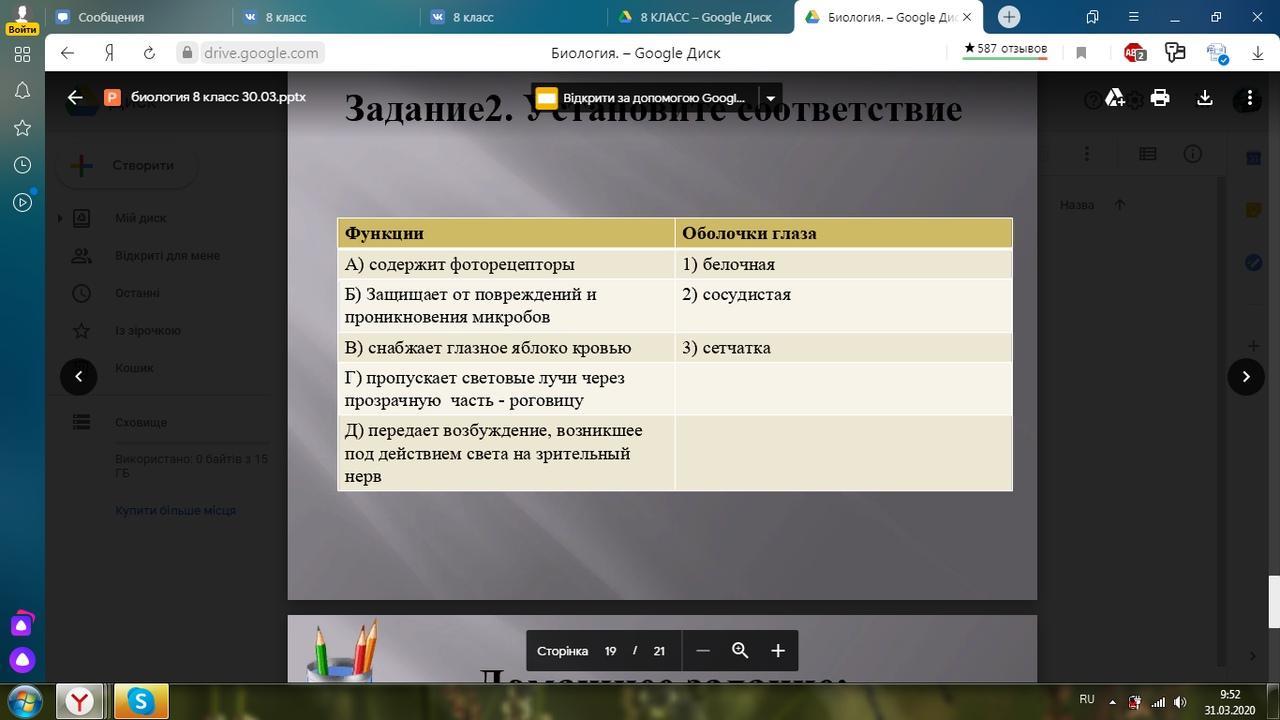Switch to the Сообщения tab
1280x720 pixels.
(140, 17)
